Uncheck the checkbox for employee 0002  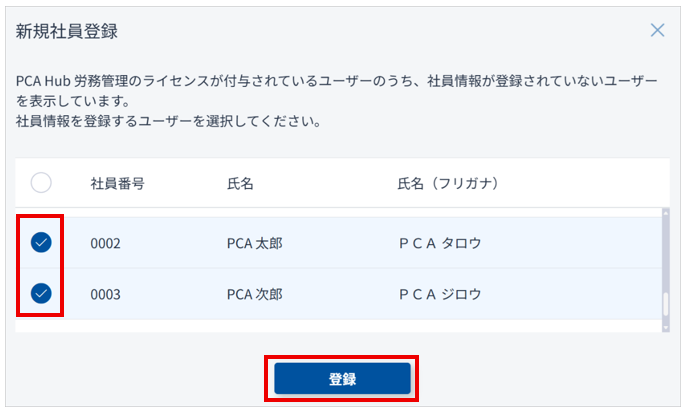[x=41, y=242]
